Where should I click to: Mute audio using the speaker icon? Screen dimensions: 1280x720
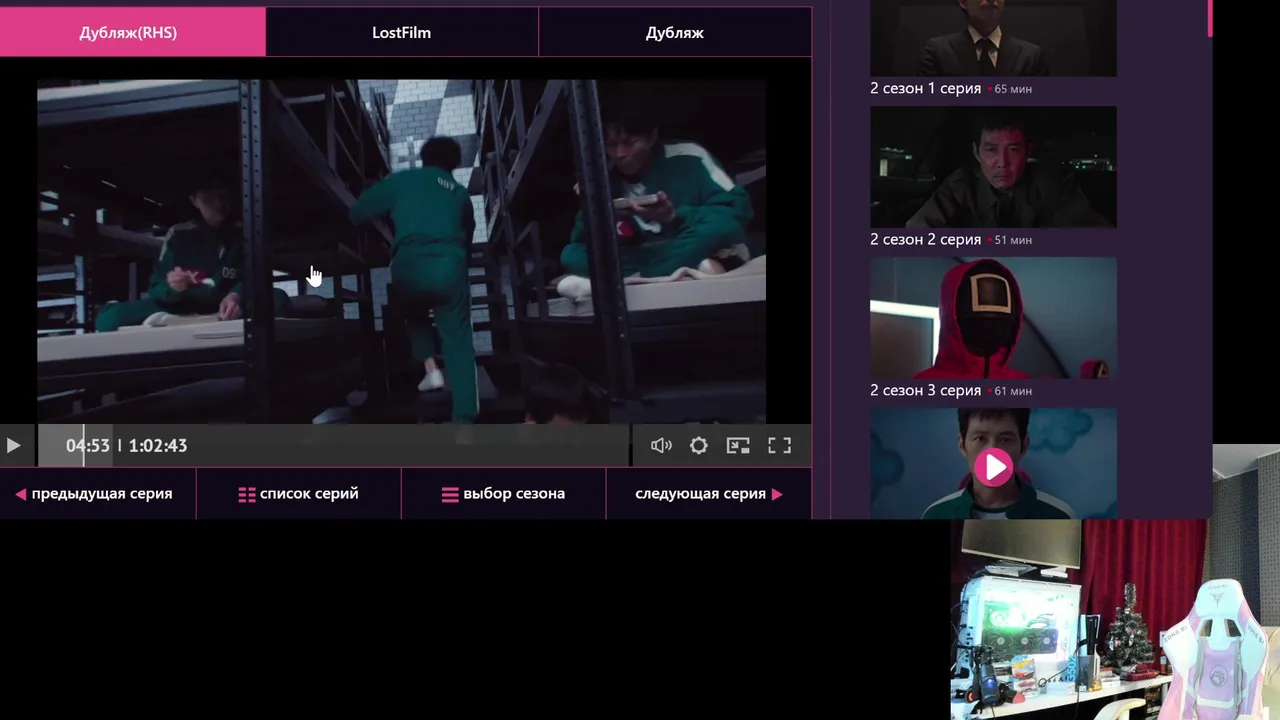click(661, 446)
